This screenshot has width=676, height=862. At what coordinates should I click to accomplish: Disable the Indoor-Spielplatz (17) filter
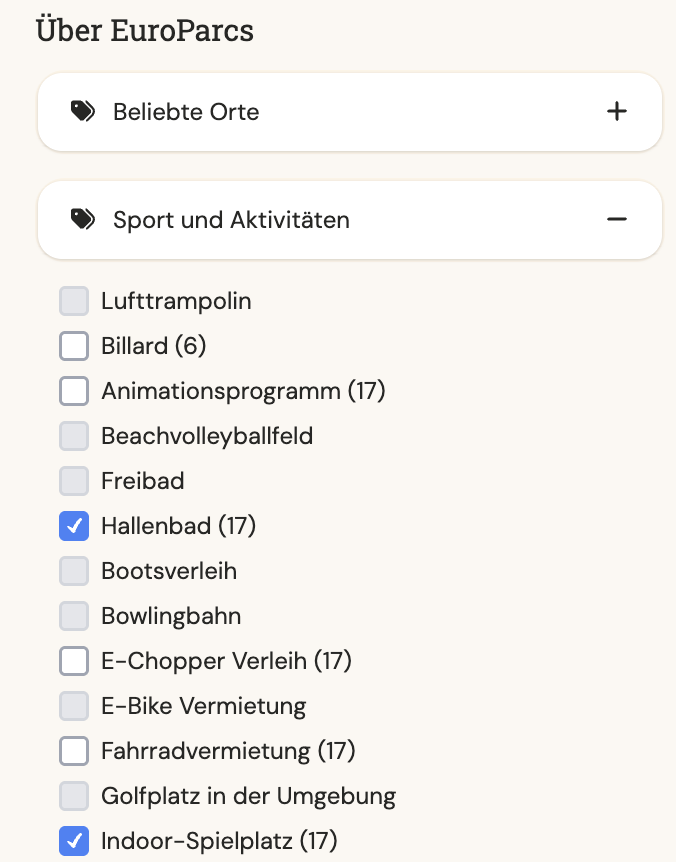(74, 841)
